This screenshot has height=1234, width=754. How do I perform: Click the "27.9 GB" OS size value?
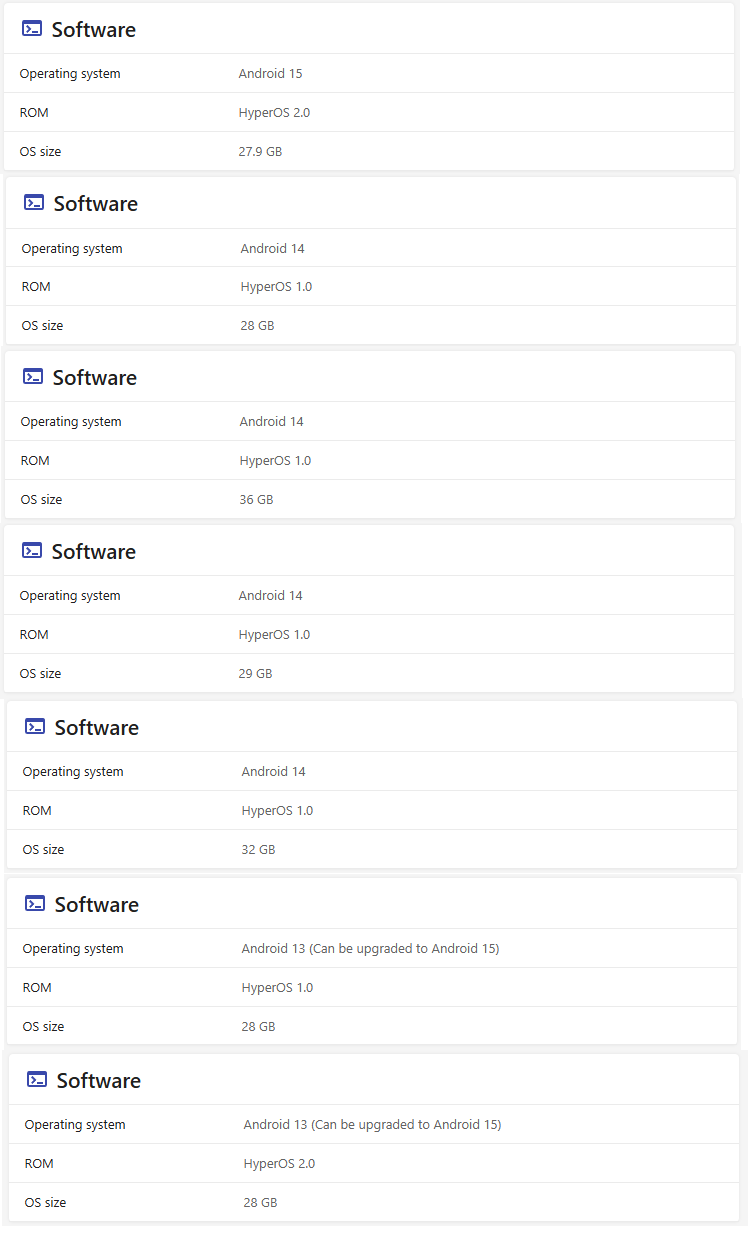pyautogui.click(x=260, y=152)
